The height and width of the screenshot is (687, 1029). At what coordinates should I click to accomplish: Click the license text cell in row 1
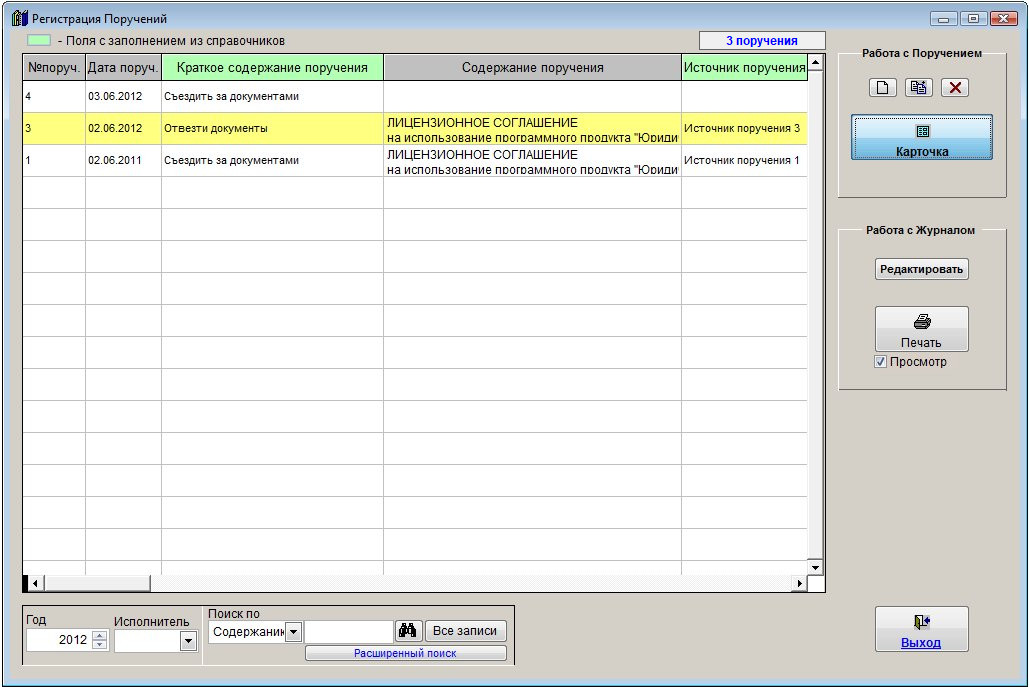(532, 161)
